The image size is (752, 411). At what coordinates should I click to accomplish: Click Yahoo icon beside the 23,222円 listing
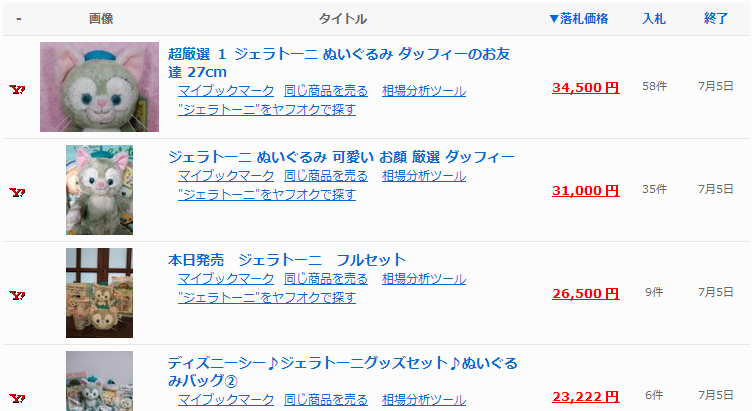tap(17, 398)
